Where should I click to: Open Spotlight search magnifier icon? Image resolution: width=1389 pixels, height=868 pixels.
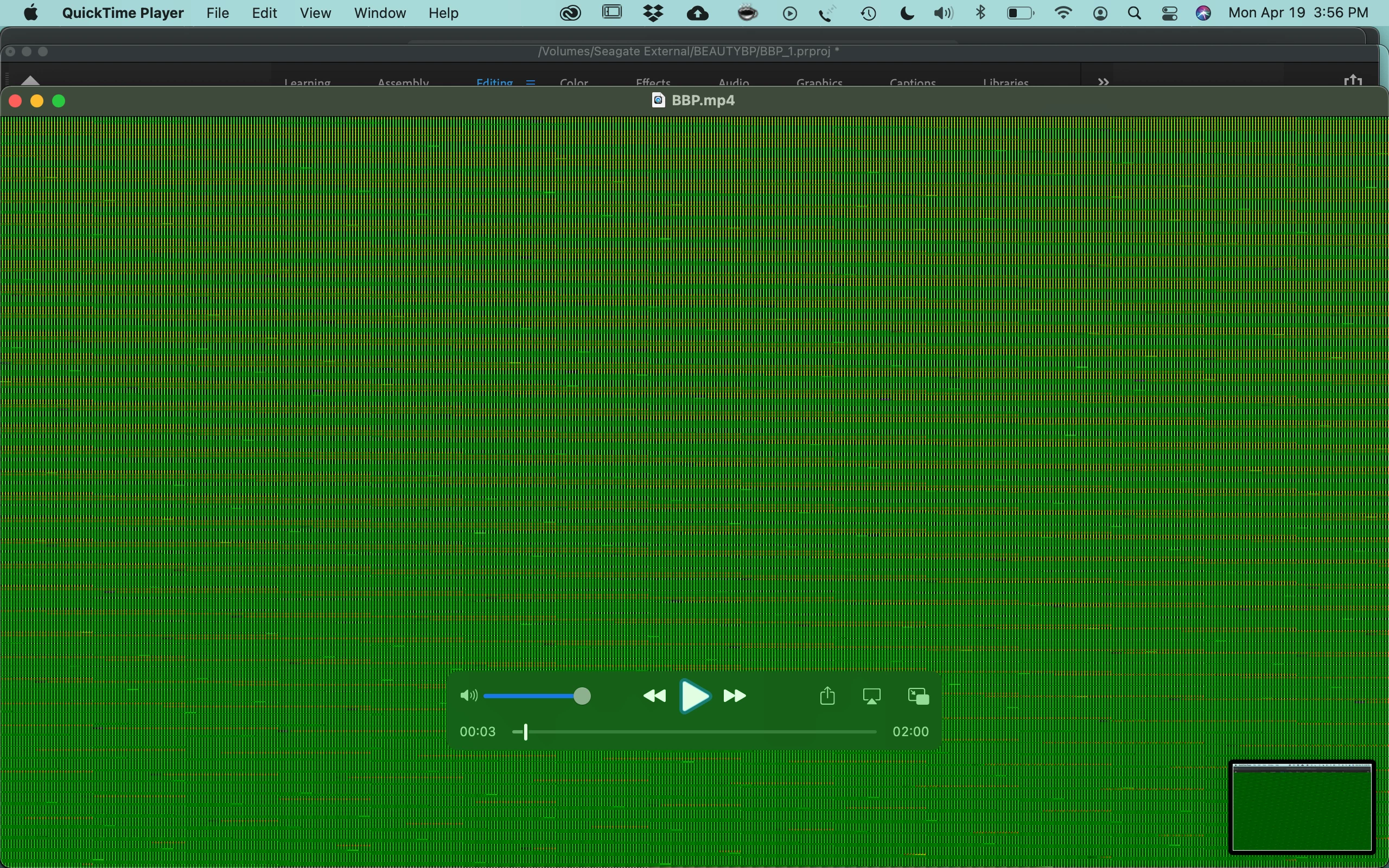pyautogui.click(x=1134, y=12)
